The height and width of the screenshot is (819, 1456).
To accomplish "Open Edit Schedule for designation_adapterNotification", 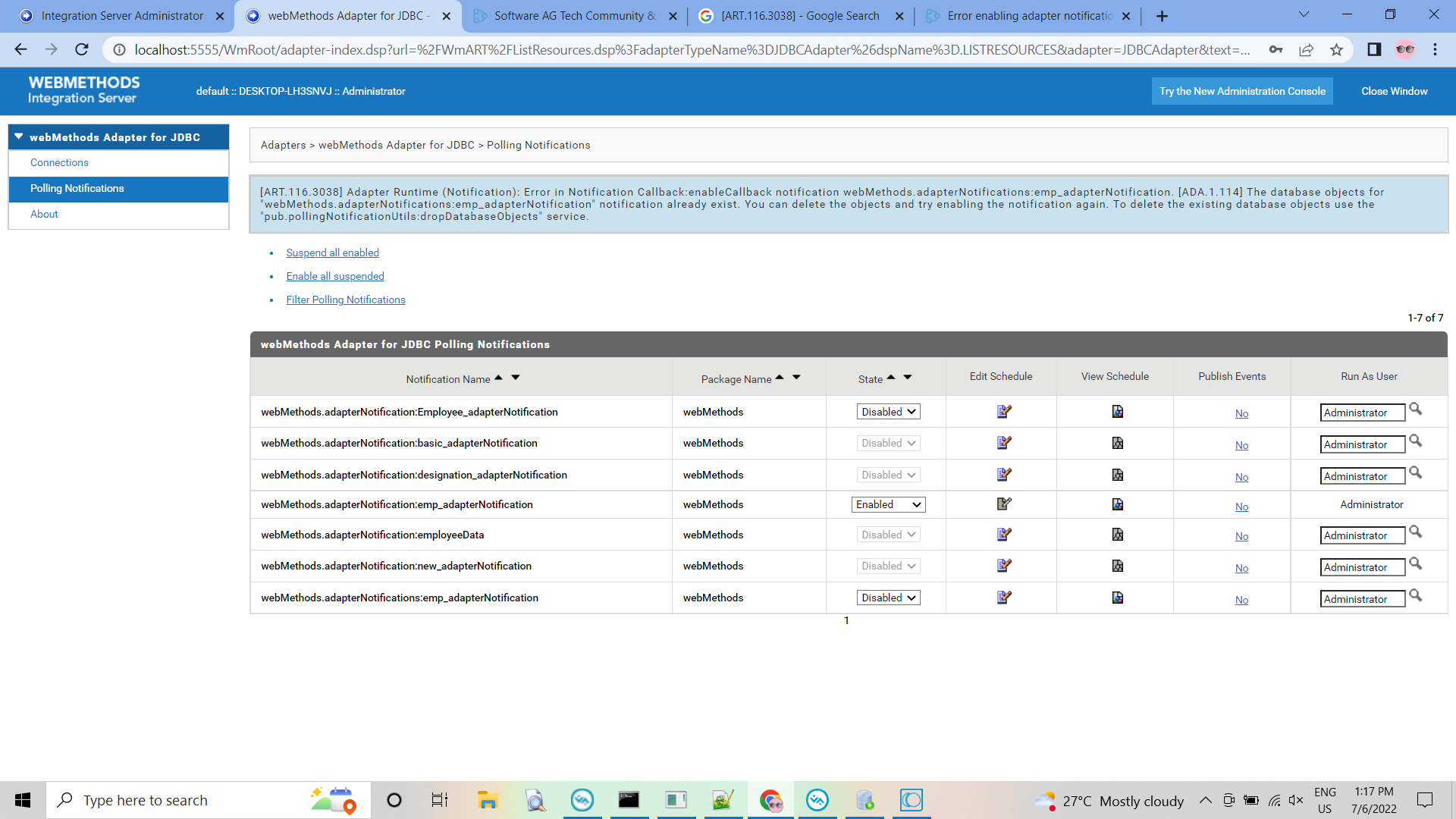I will (1003, 475).
